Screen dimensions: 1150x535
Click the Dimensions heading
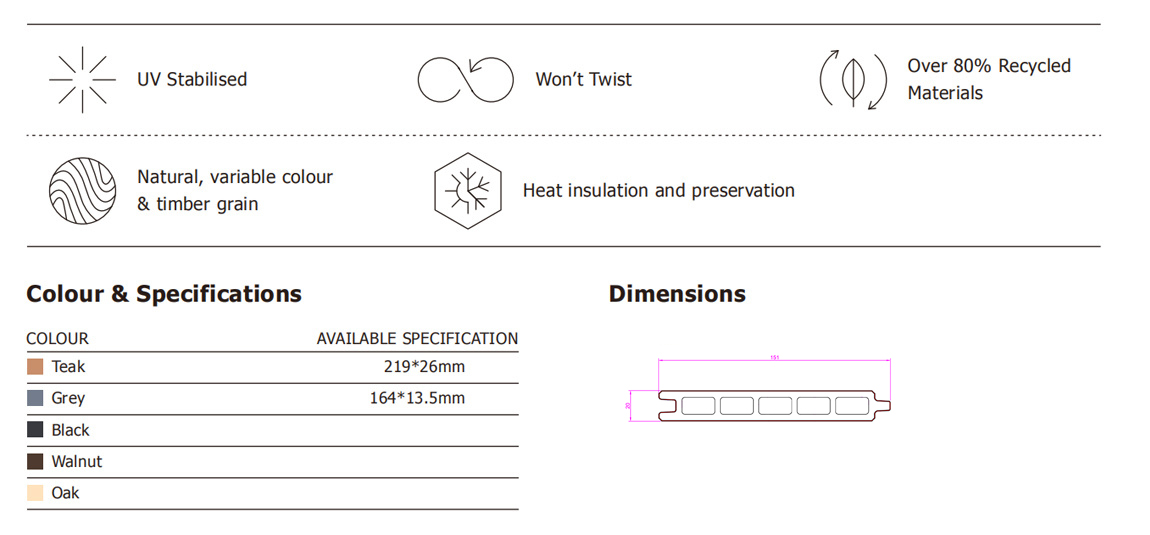pyautogui.click(x=677, y=294)
